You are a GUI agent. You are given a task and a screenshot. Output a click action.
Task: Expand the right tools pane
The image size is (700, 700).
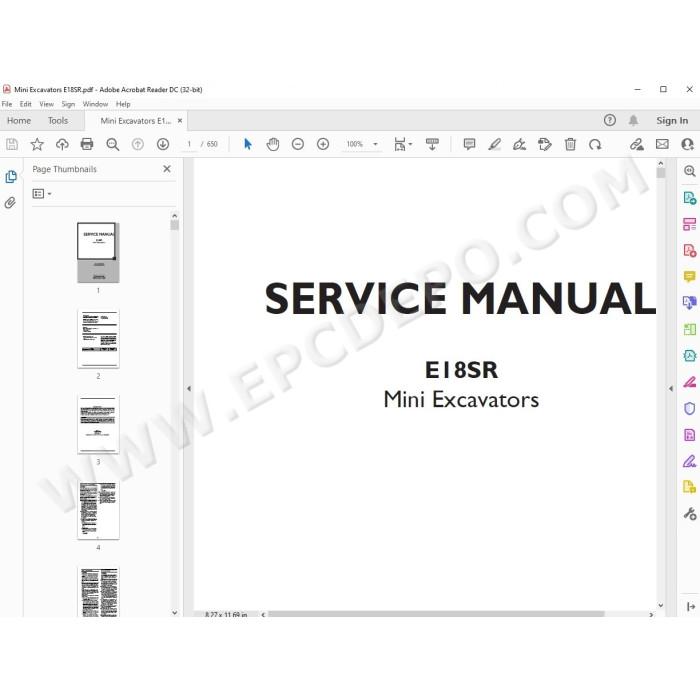point(691,606)
